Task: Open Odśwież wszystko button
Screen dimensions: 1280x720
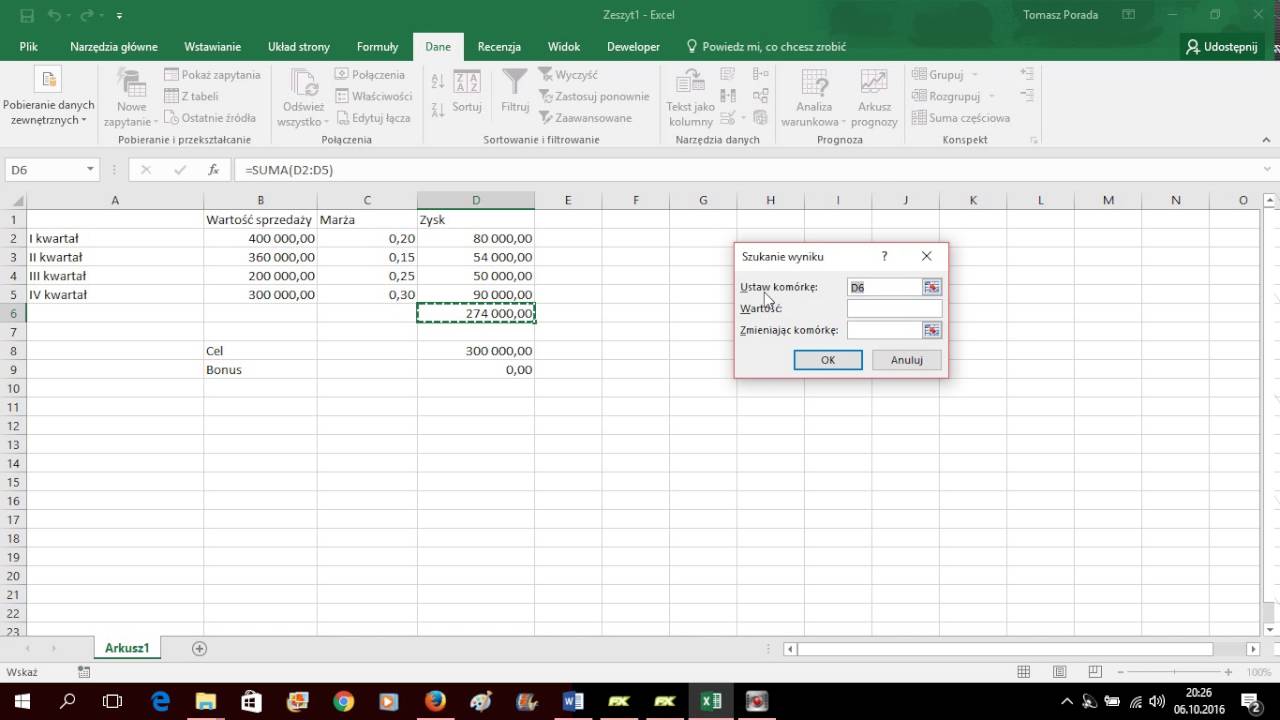Action: coord(303,98)
